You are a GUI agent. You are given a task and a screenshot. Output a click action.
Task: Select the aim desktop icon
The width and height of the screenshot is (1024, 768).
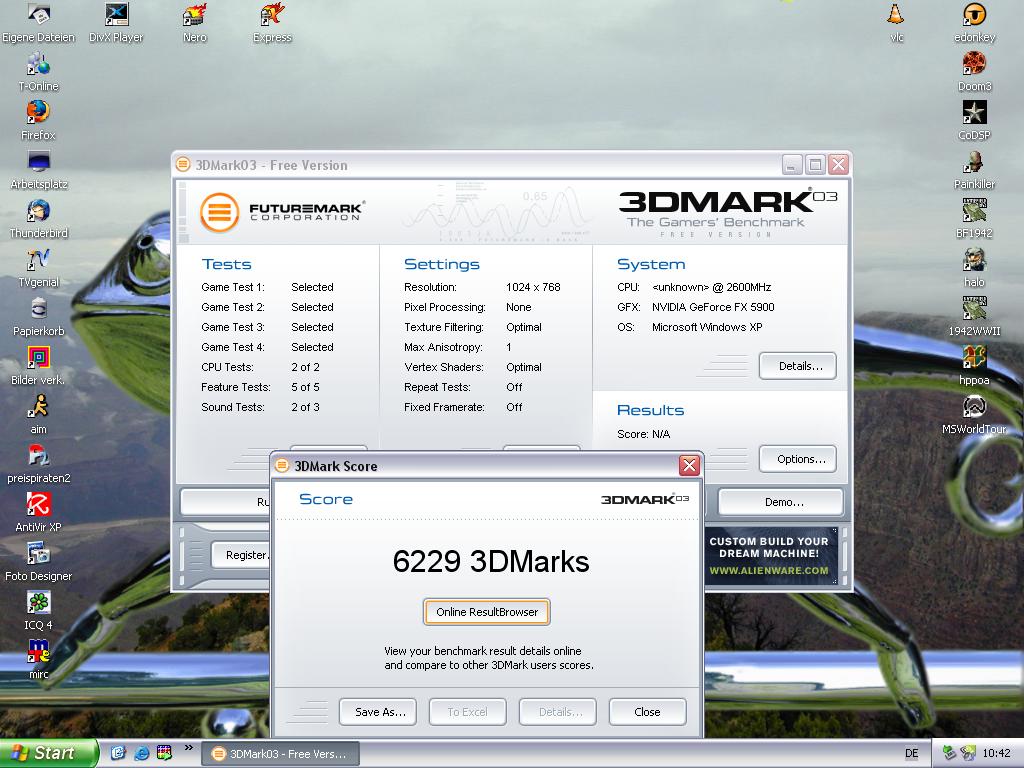[x=39, y=415]
